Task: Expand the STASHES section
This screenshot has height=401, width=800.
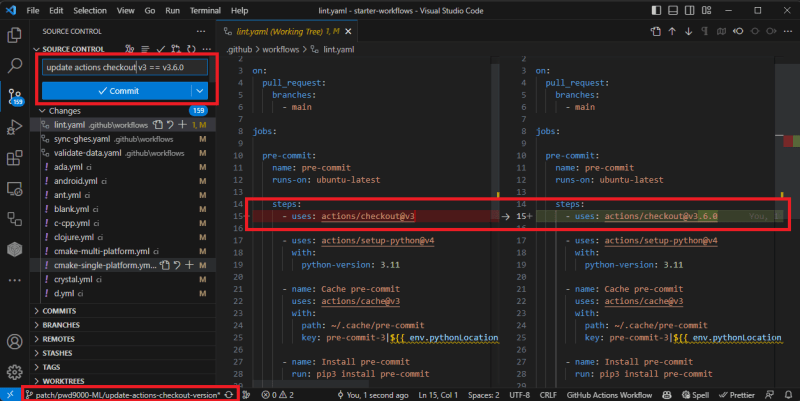Action: (x=57, y=353)
